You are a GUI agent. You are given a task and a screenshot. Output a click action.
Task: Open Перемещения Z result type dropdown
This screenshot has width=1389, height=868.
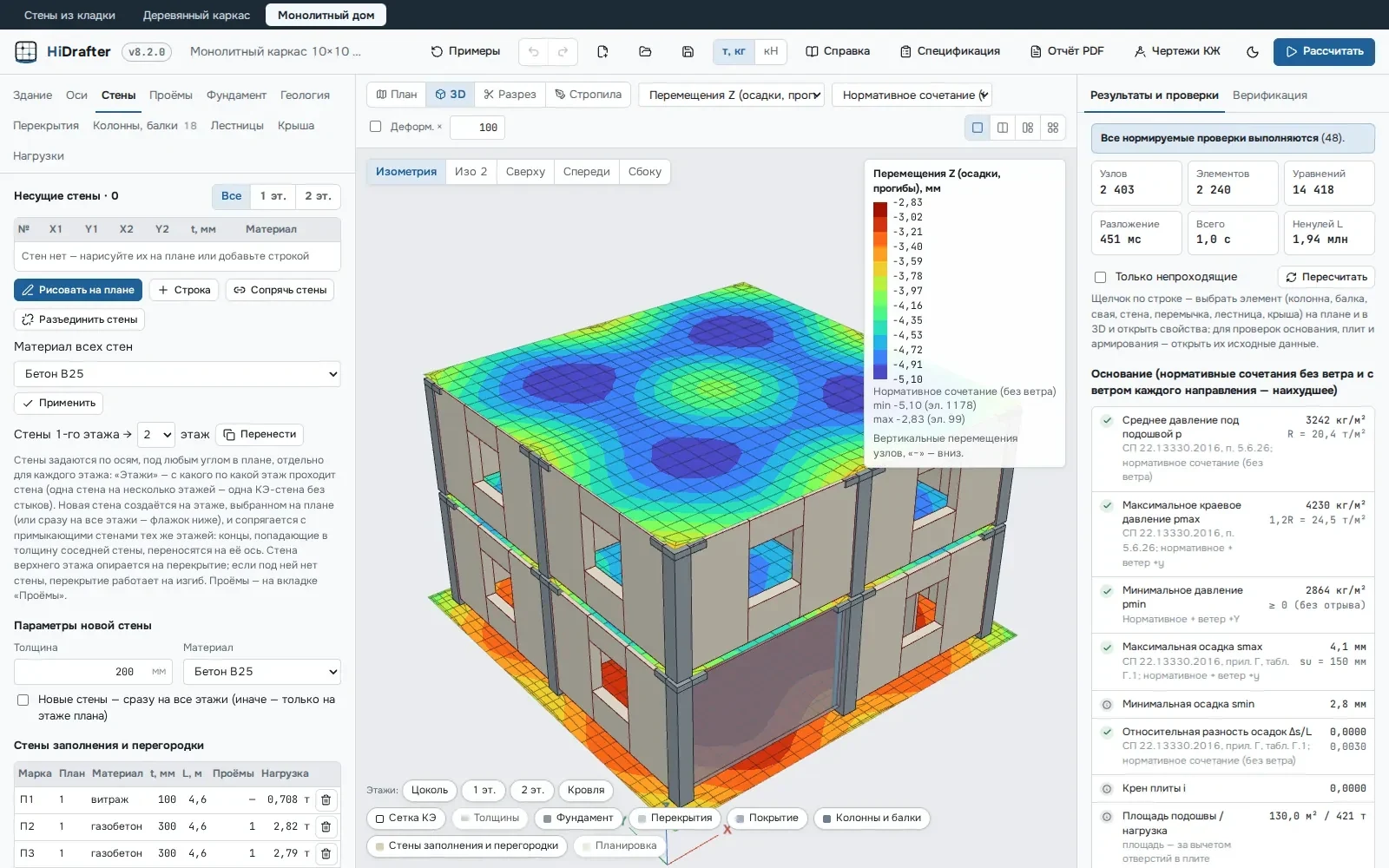tap(732, 95)
